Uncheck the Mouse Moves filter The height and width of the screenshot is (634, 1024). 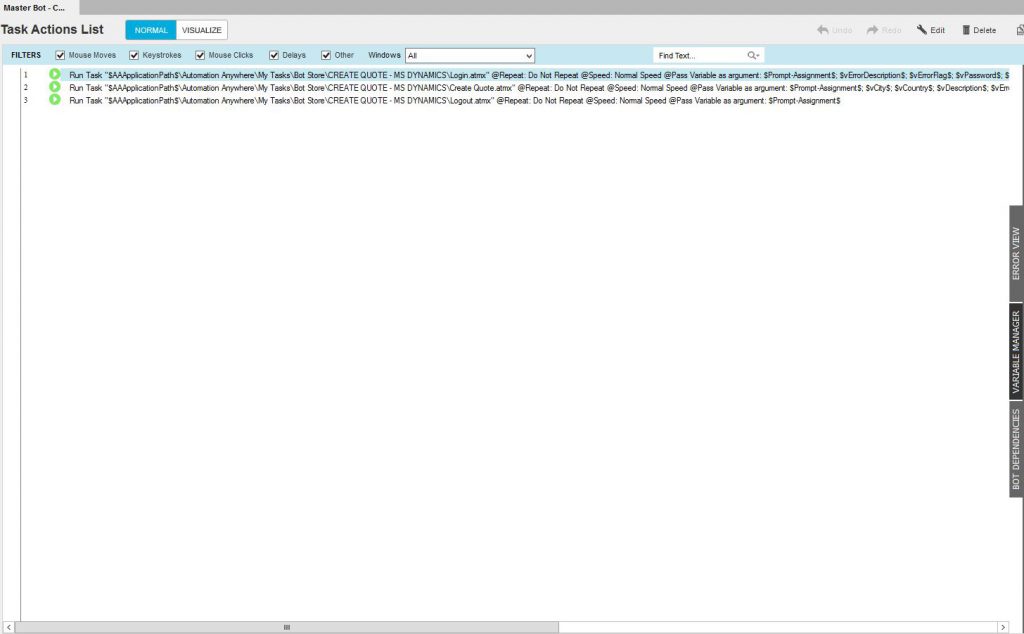60,55
